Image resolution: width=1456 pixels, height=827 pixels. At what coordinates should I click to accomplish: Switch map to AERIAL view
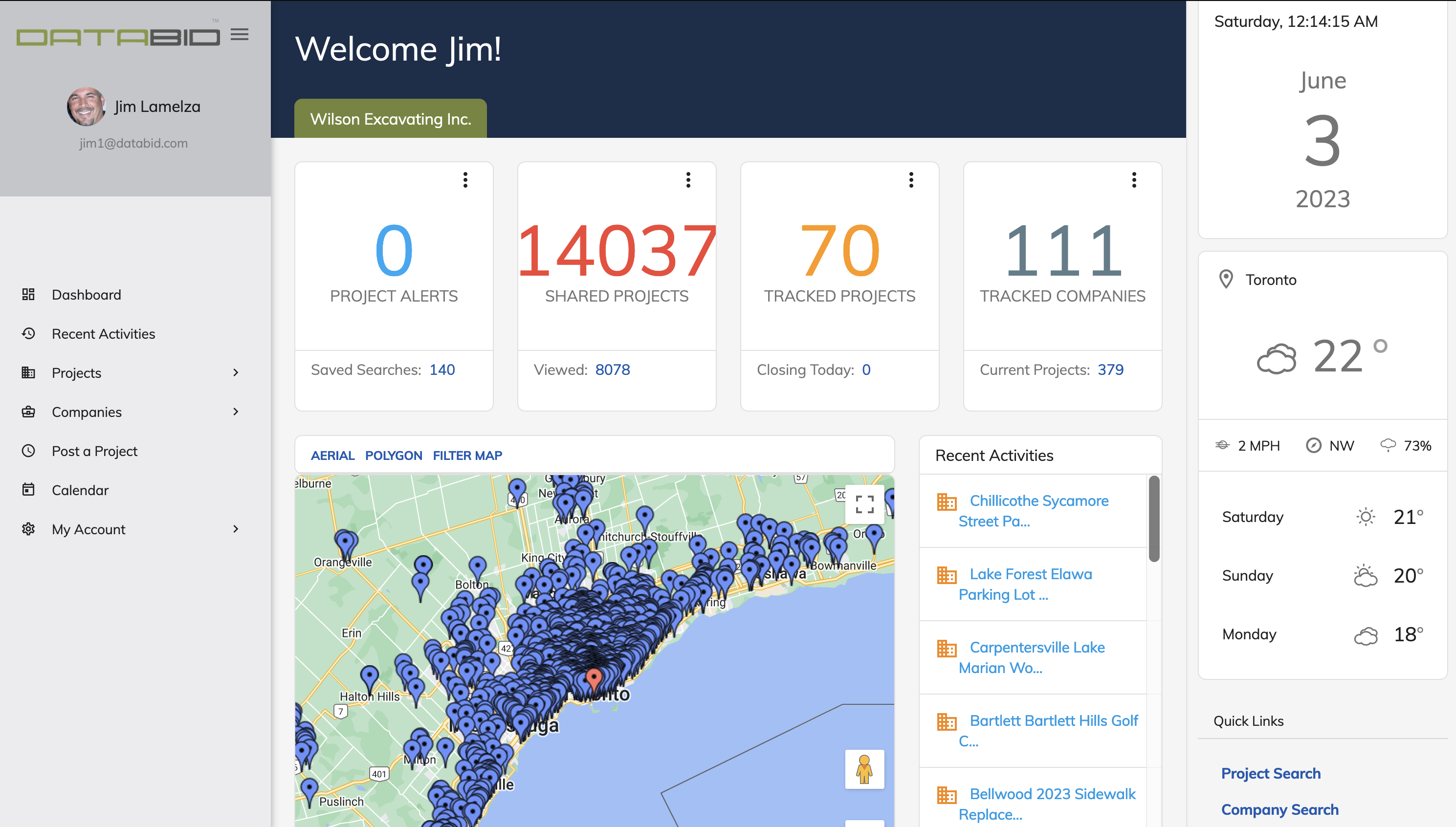click(x=332, y=456)
